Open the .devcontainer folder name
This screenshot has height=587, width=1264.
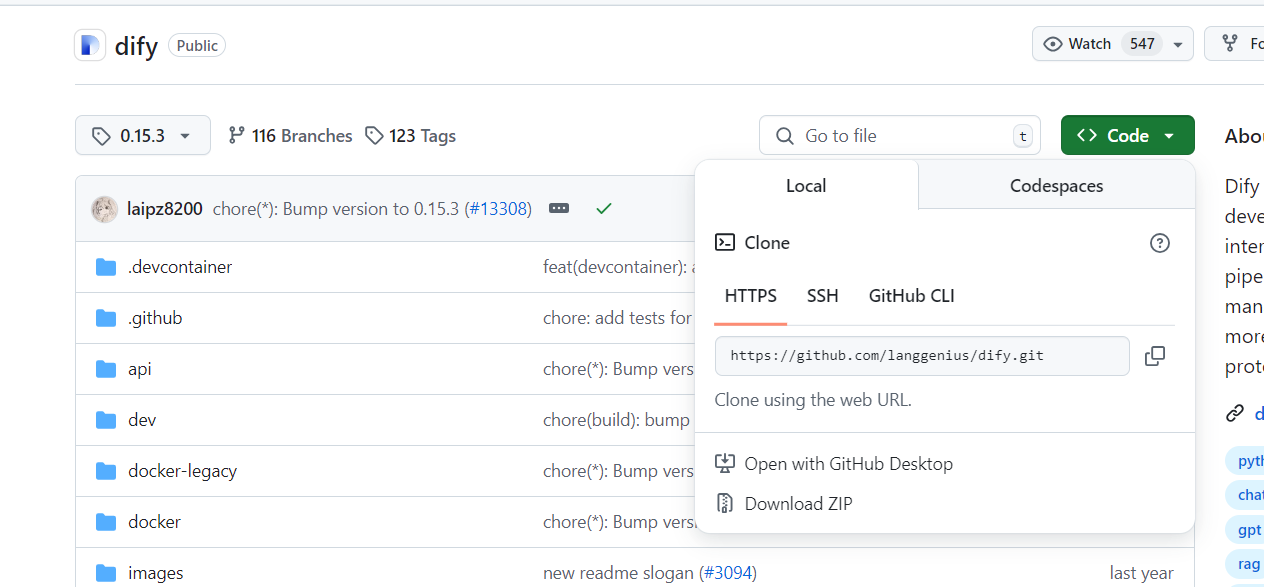[x=180, y=267]
